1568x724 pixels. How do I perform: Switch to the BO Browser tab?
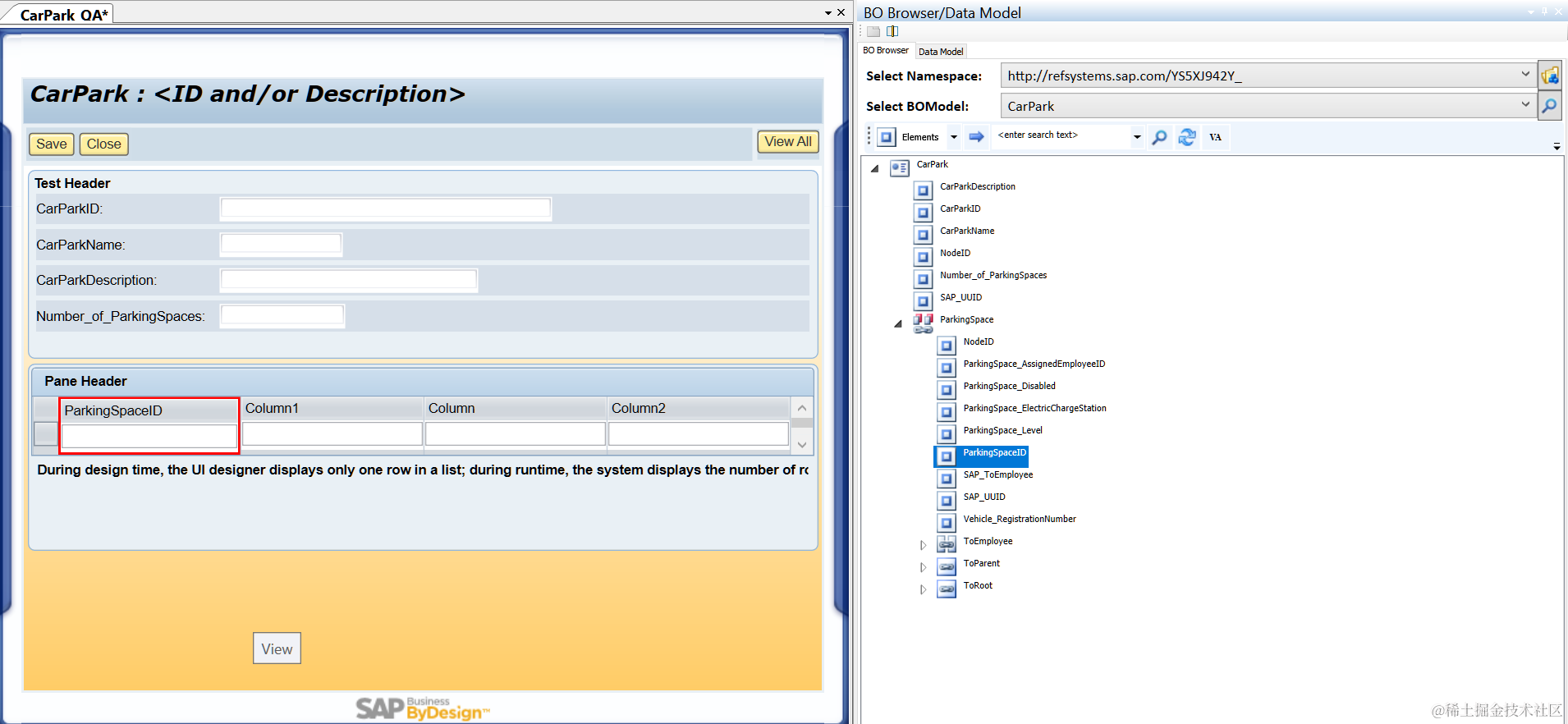(886, 51)
